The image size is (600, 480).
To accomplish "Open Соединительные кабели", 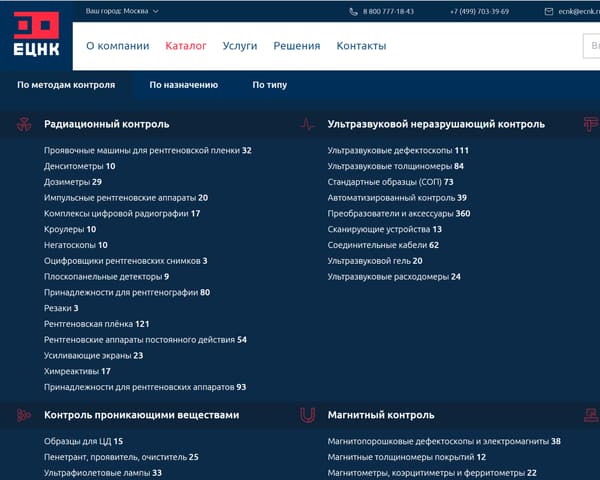I will [383, 245].
